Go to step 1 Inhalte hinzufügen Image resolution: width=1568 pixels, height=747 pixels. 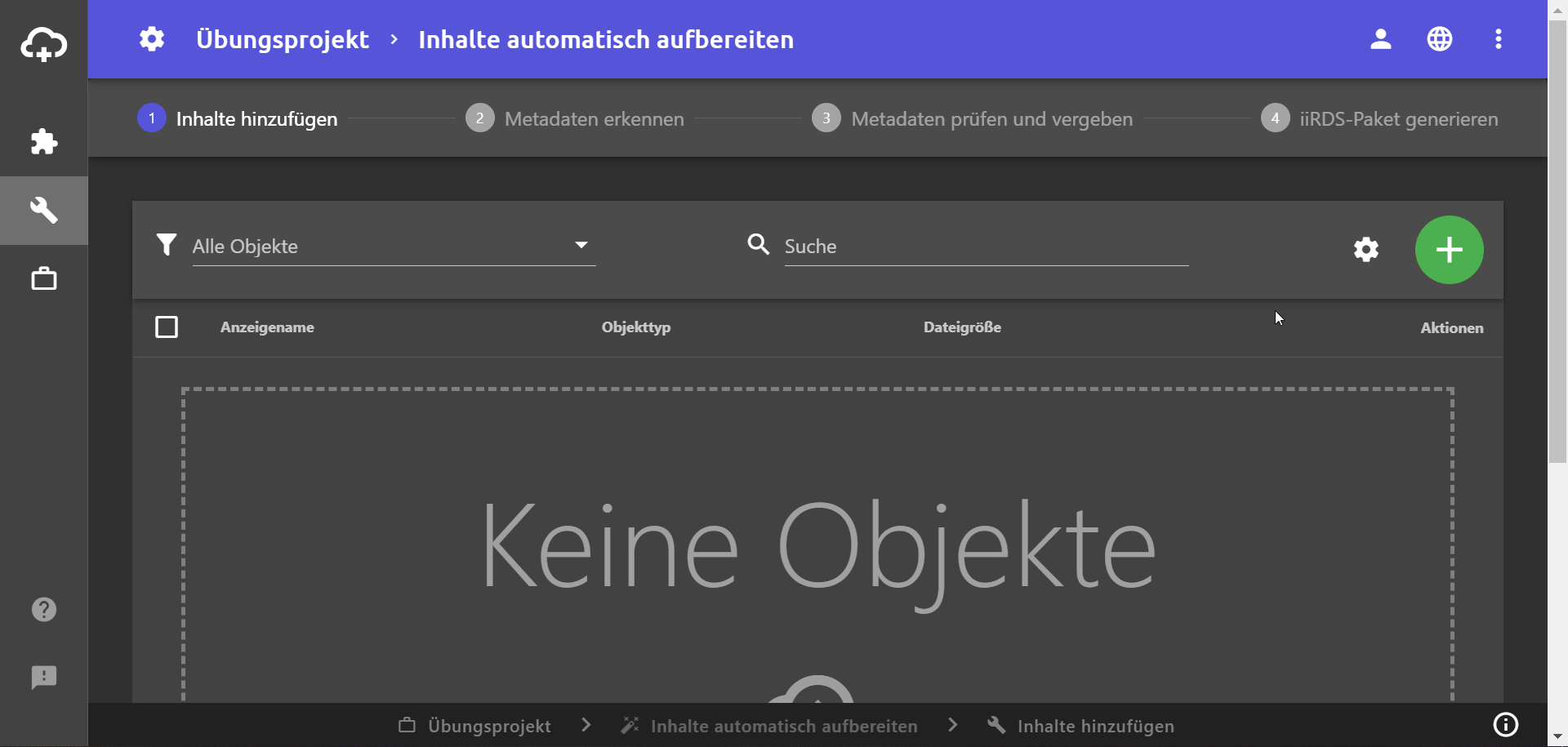pos(238,118)
